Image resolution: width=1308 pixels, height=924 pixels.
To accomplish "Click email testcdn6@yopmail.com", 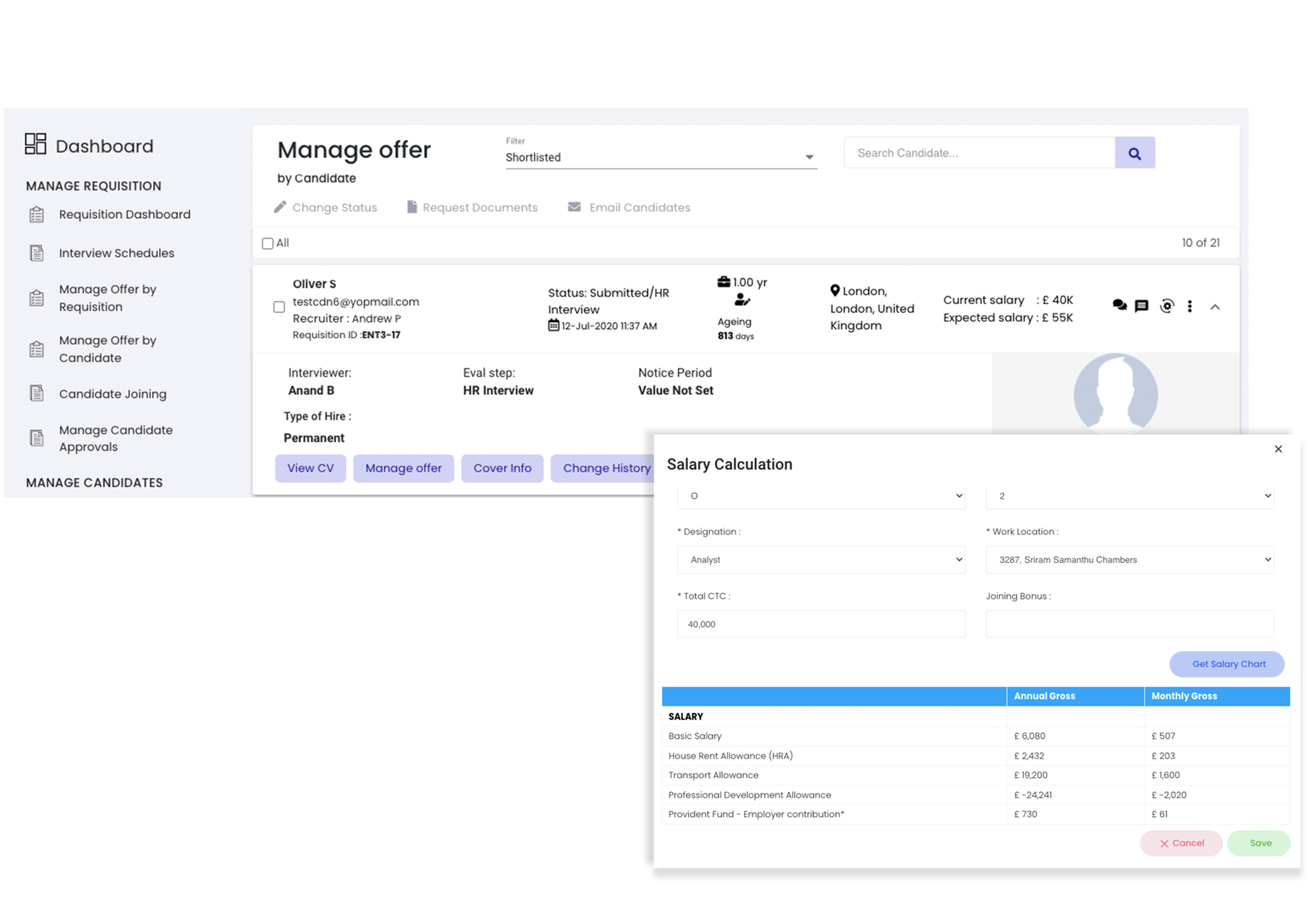I will click(x=356, y=301).
